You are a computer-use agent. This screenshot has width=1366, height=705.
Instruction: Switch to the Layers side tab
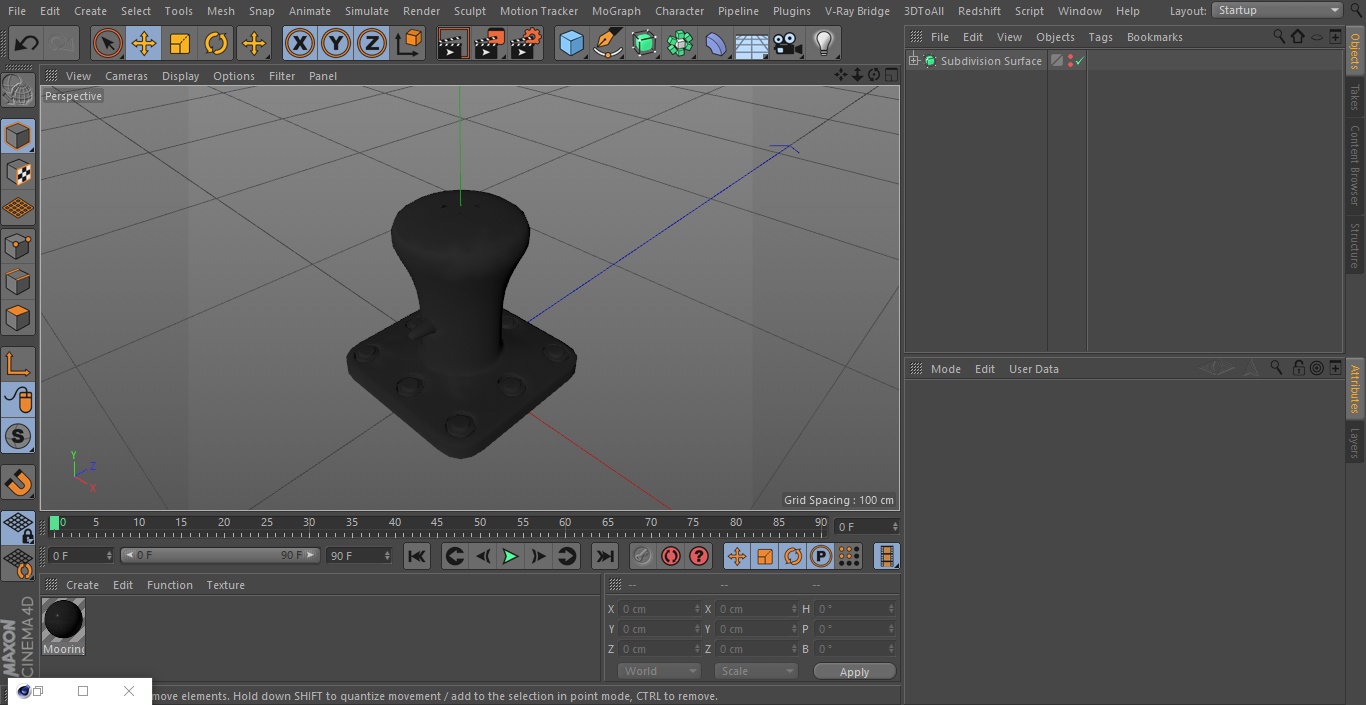pyautogui.click(x=1355, y=442)
